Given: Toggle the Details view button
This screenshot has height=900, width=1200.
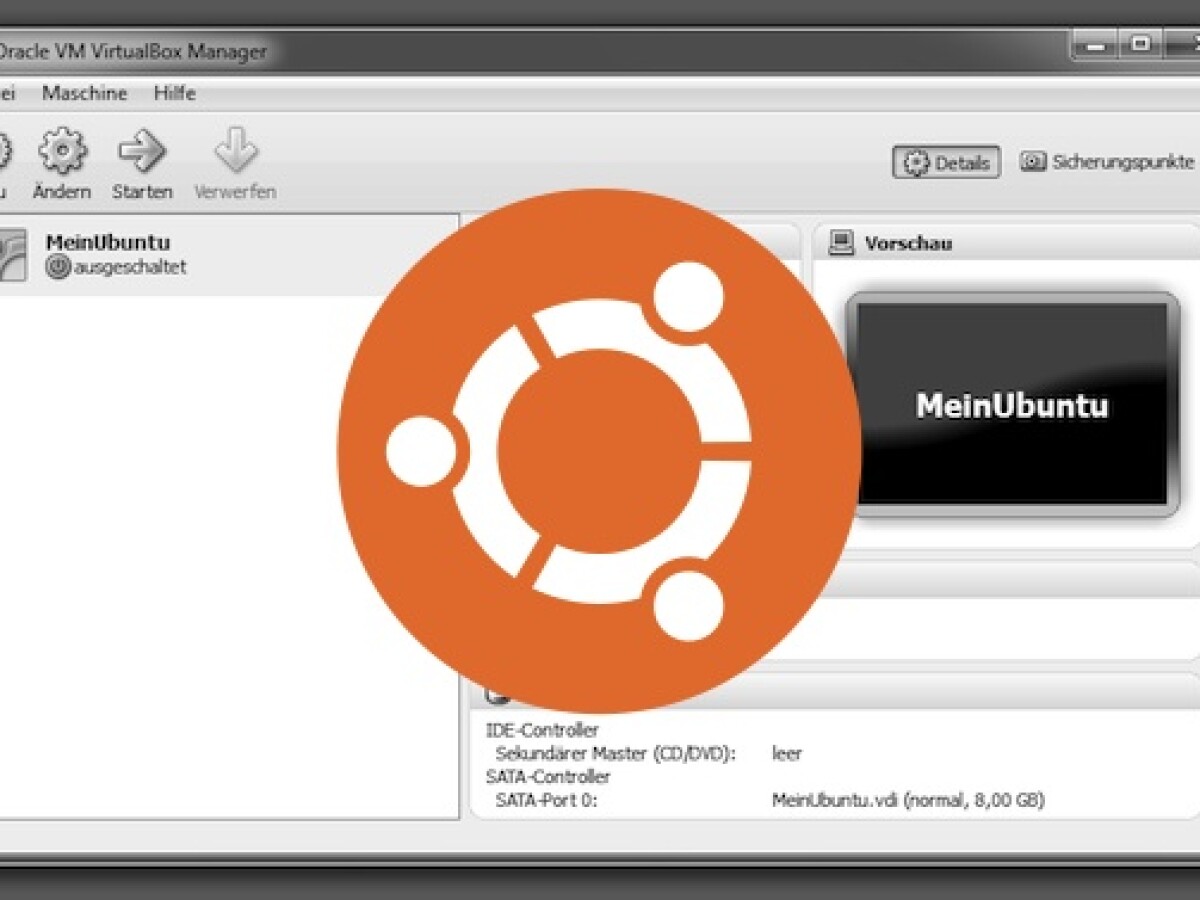Looking at the screenshot, I should coord(946,163).
